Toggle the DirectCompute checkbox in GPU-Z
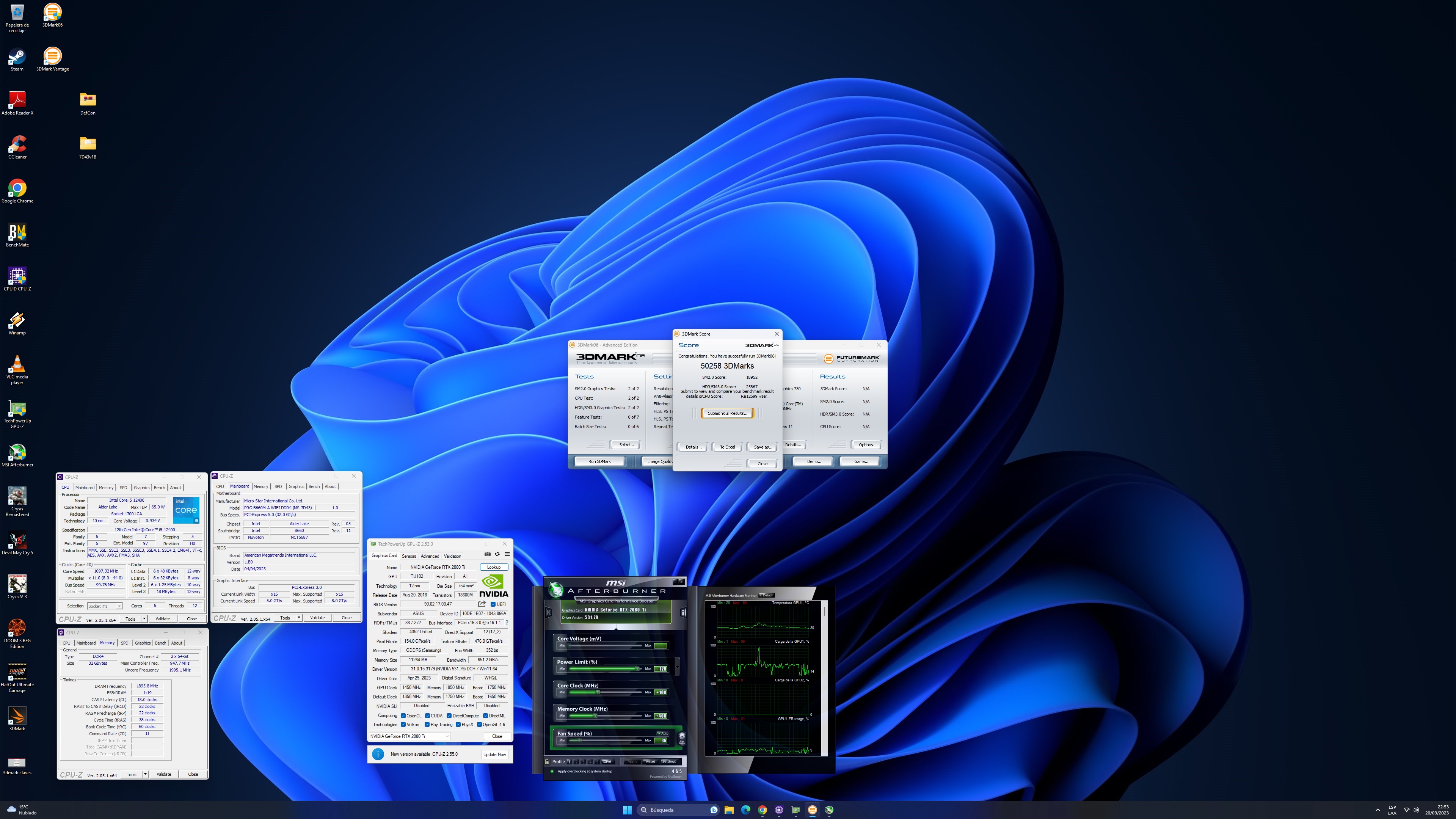Image resolution: width=1456 pixels, height=819 pixels. [x=449, y=715]
